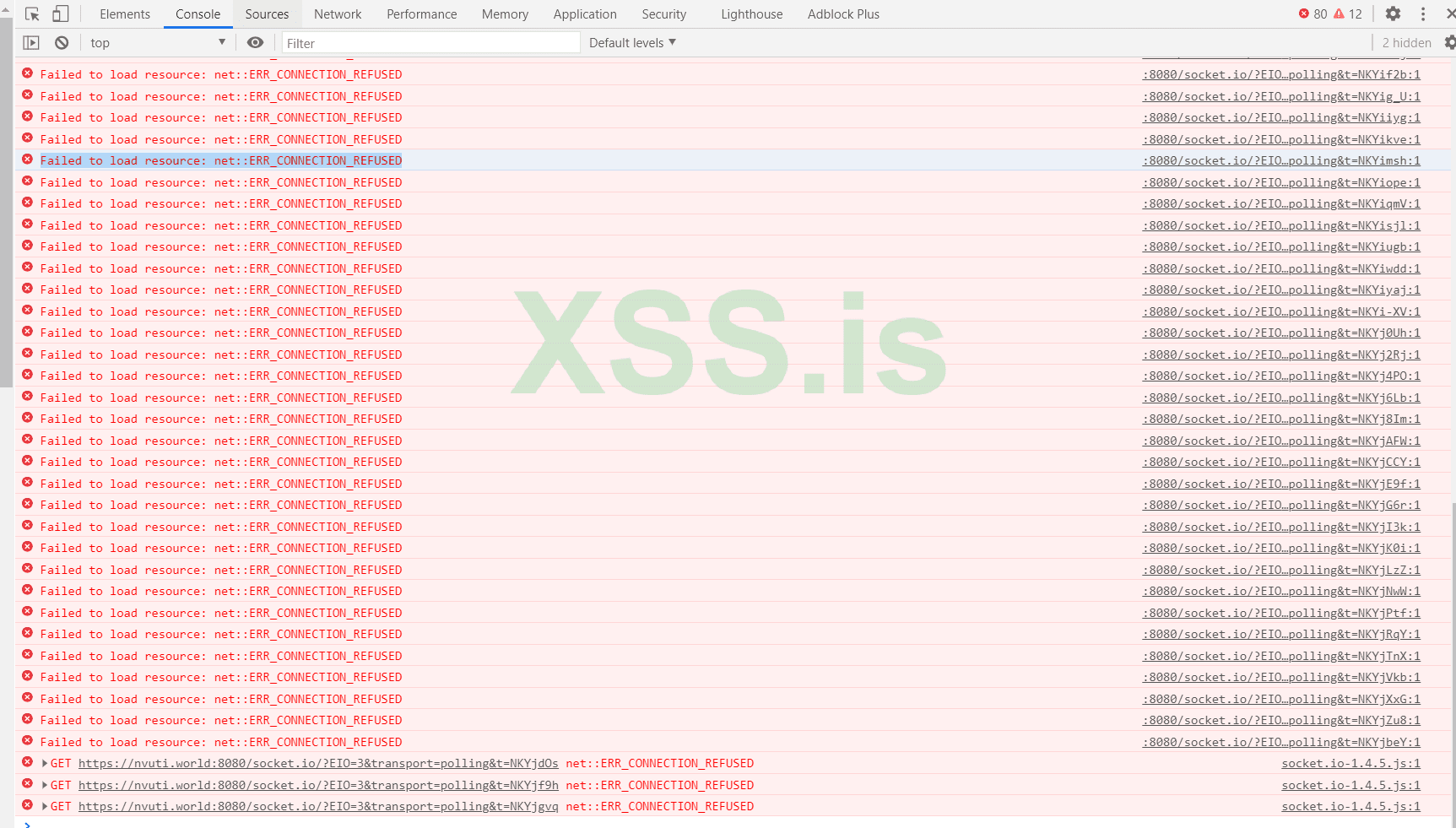The width and height of the screenshot is (1456, 828).
Task: Show the console sidebar panel icon
Action: 31,43
